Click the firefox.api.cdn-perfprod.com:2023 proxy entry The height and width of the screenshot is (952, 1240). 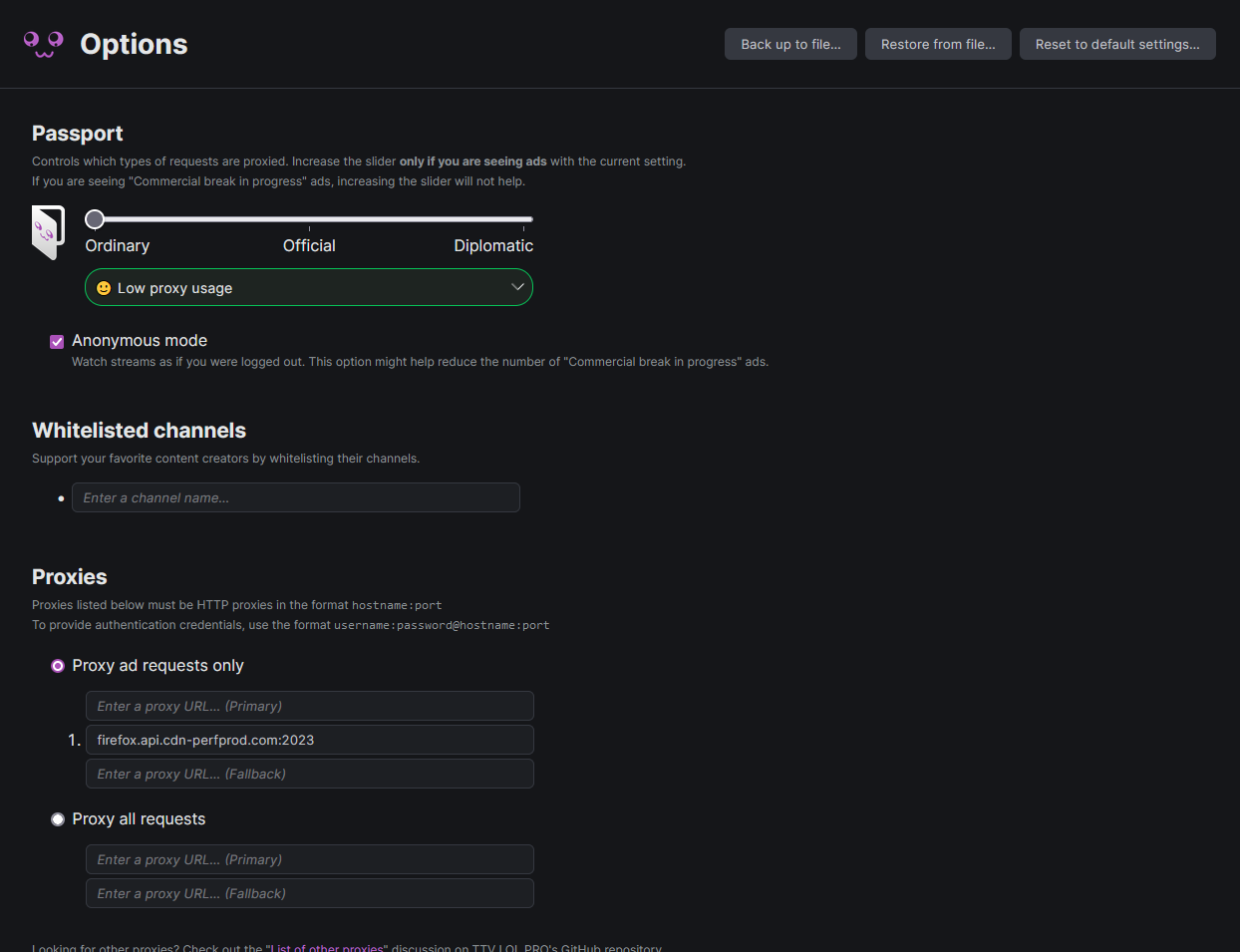[310, 740]
